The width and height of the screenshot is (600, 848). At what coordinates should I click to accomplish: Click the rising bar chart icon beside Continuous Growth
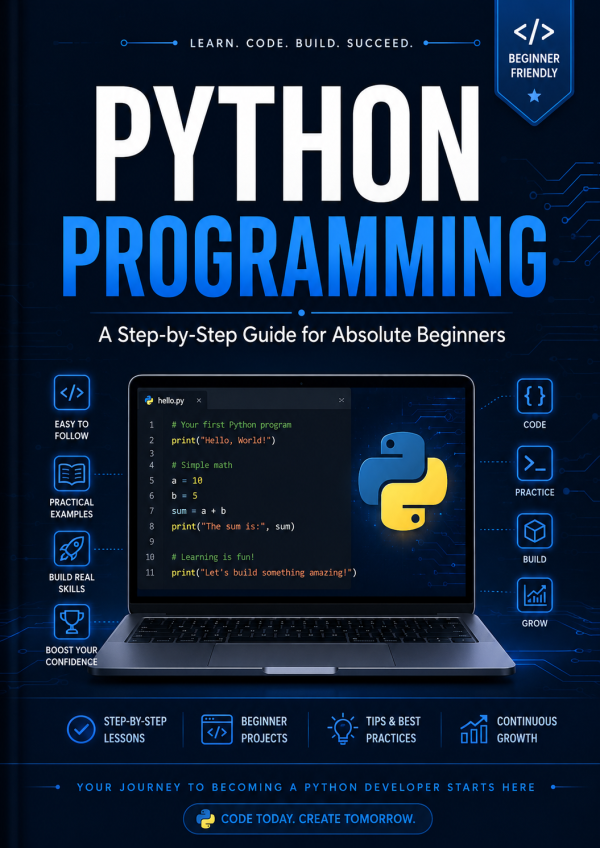pos(474,729)
